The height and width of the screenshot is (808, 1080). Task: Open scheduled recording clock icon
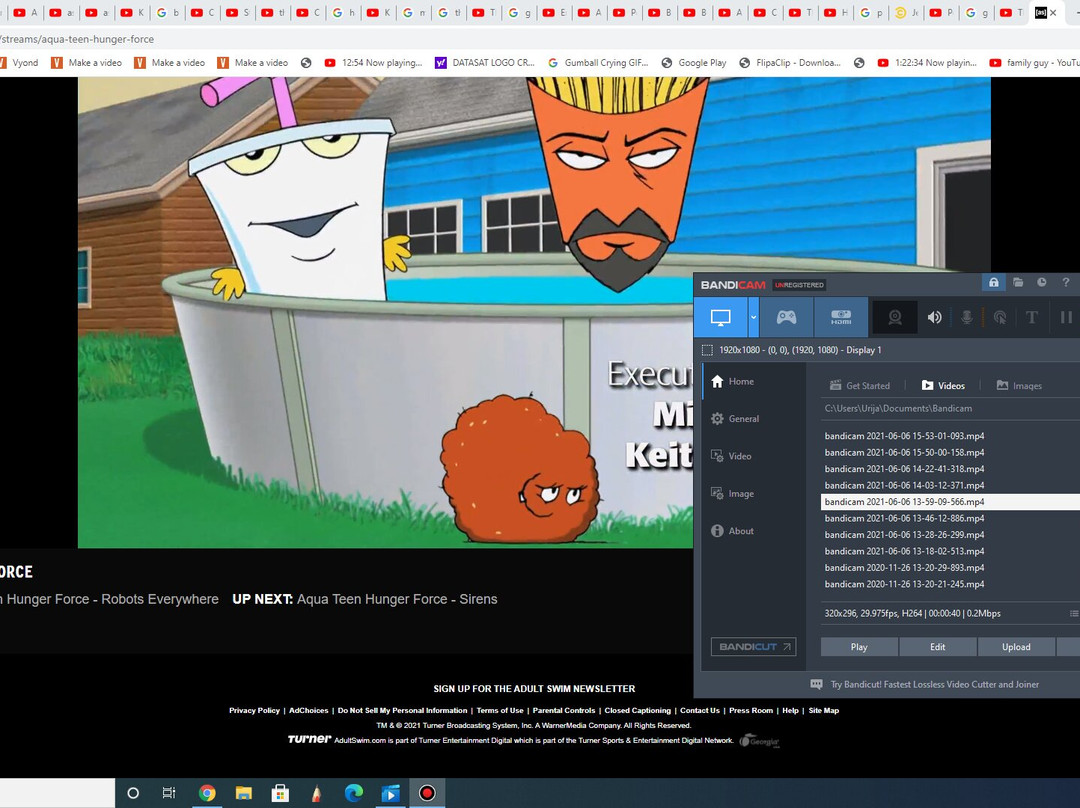coord(1041,283)
